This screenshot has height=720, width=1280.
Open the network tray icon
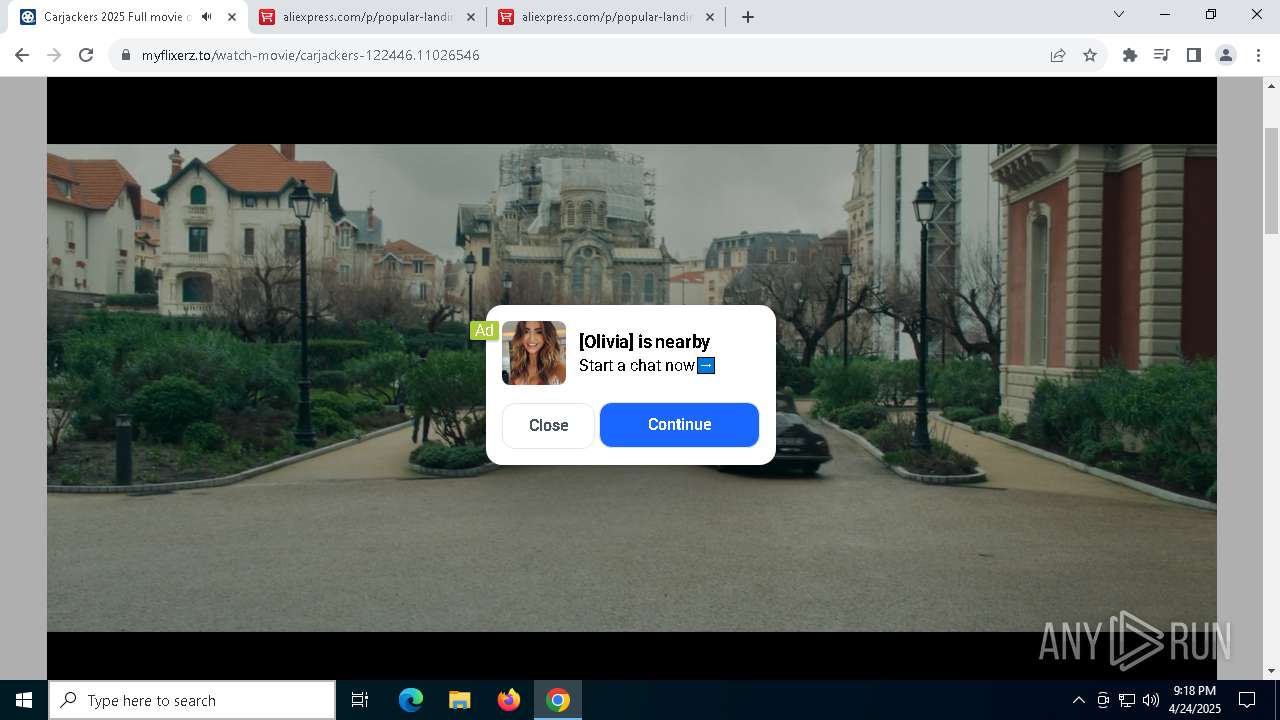click(1127, 700)
